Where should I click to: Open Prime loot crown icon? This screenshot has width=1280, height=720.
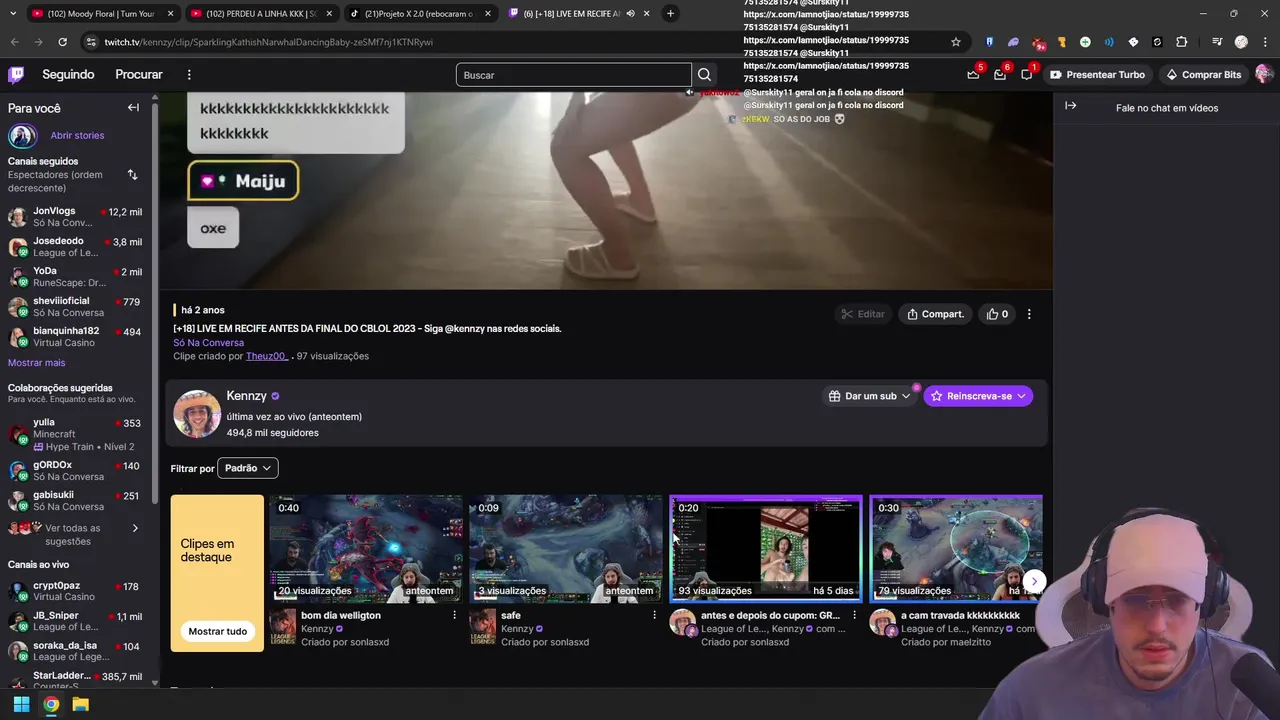pos(973,75)
